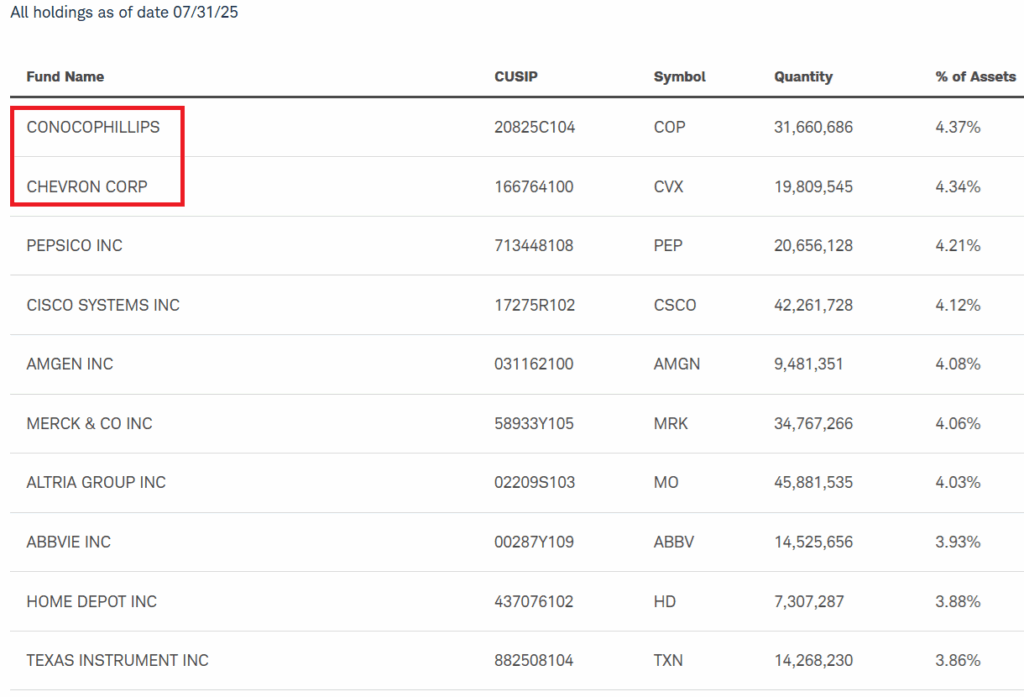
Task: Click quantity 20,656,128 for PepsiCo
Action: (x=814, y=246)
